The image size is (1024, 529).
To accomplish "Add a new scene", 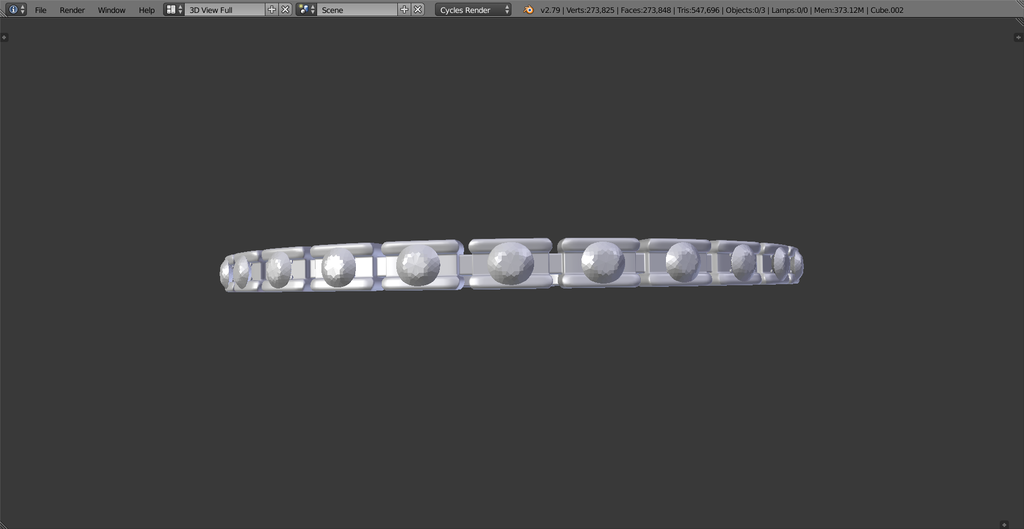I will click(404, 10).
